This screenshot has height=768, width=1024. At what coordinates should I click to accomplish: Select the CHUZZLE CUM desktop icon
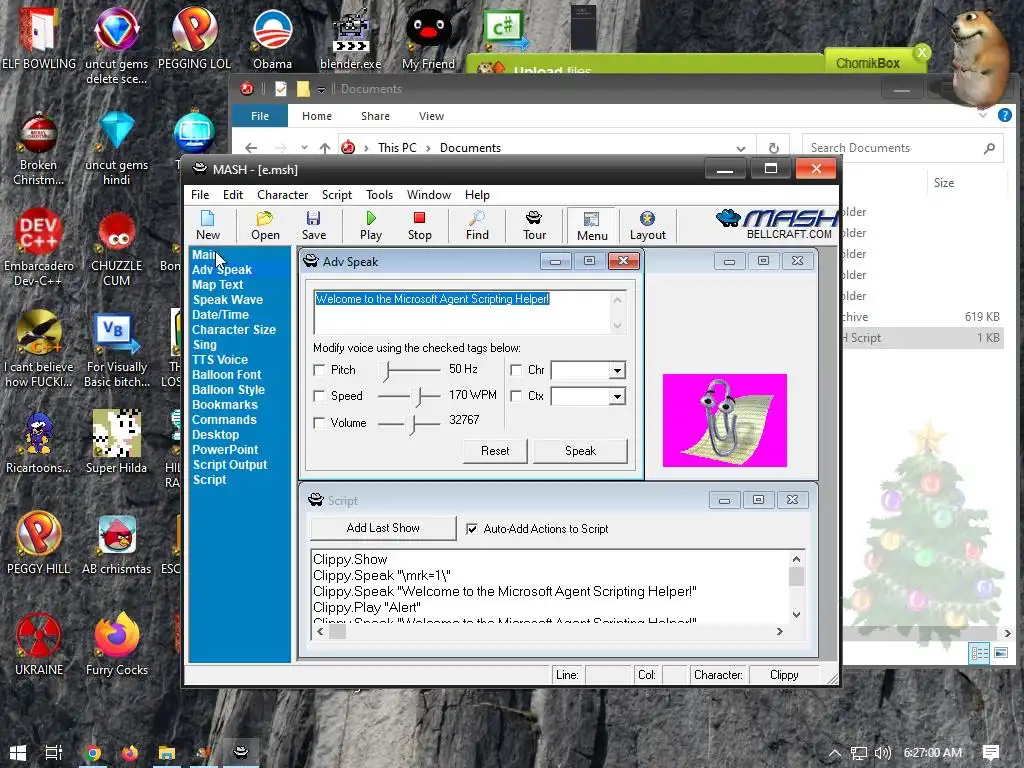tap(116, 248)
